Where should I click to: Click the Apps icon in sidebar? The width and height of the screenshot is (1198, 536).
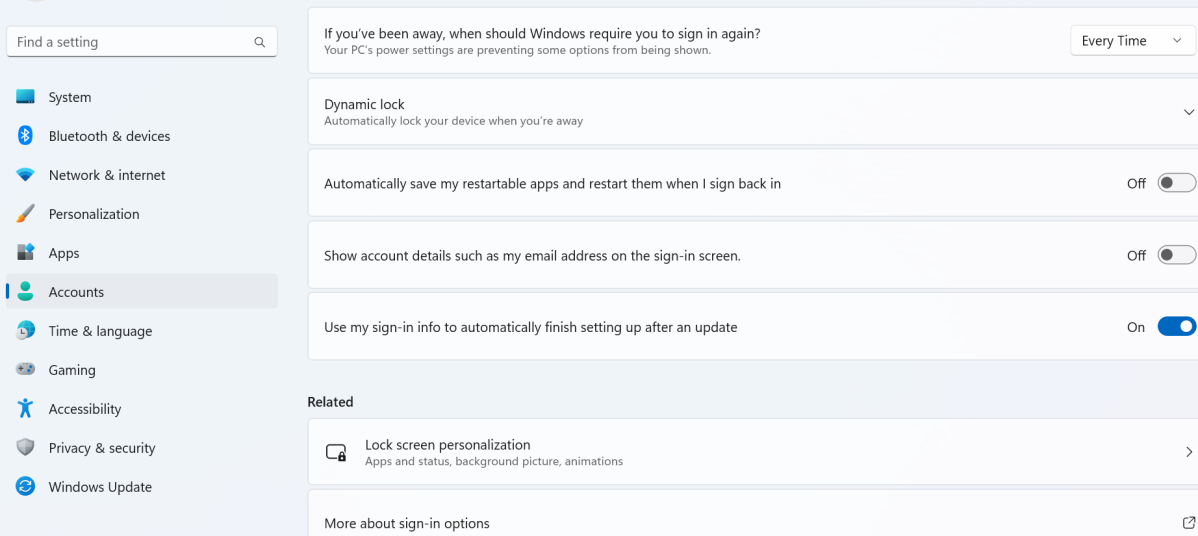pos(26,253)
